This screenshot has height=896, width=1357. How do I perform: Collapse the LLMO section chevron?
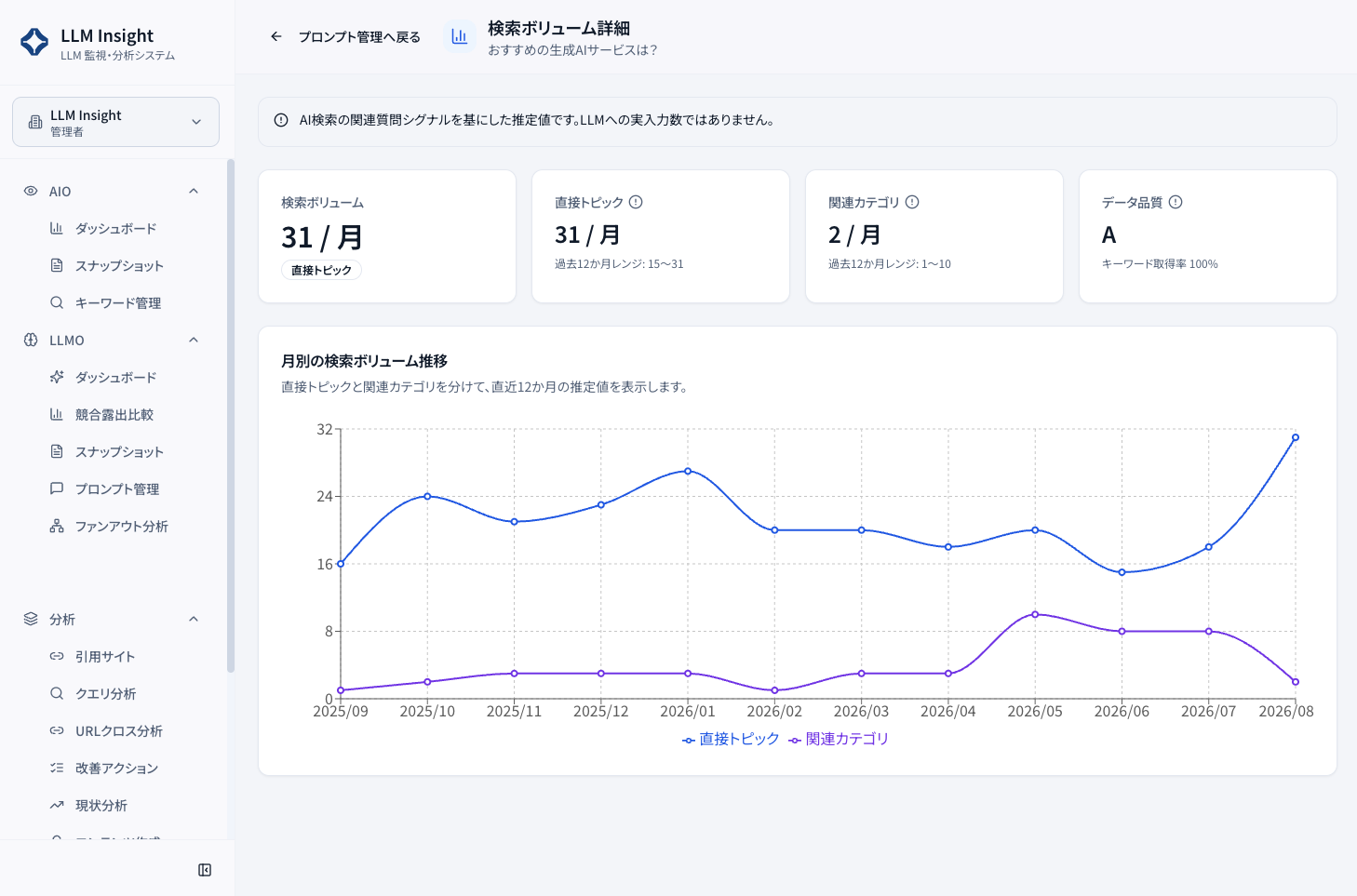[194, 340]
